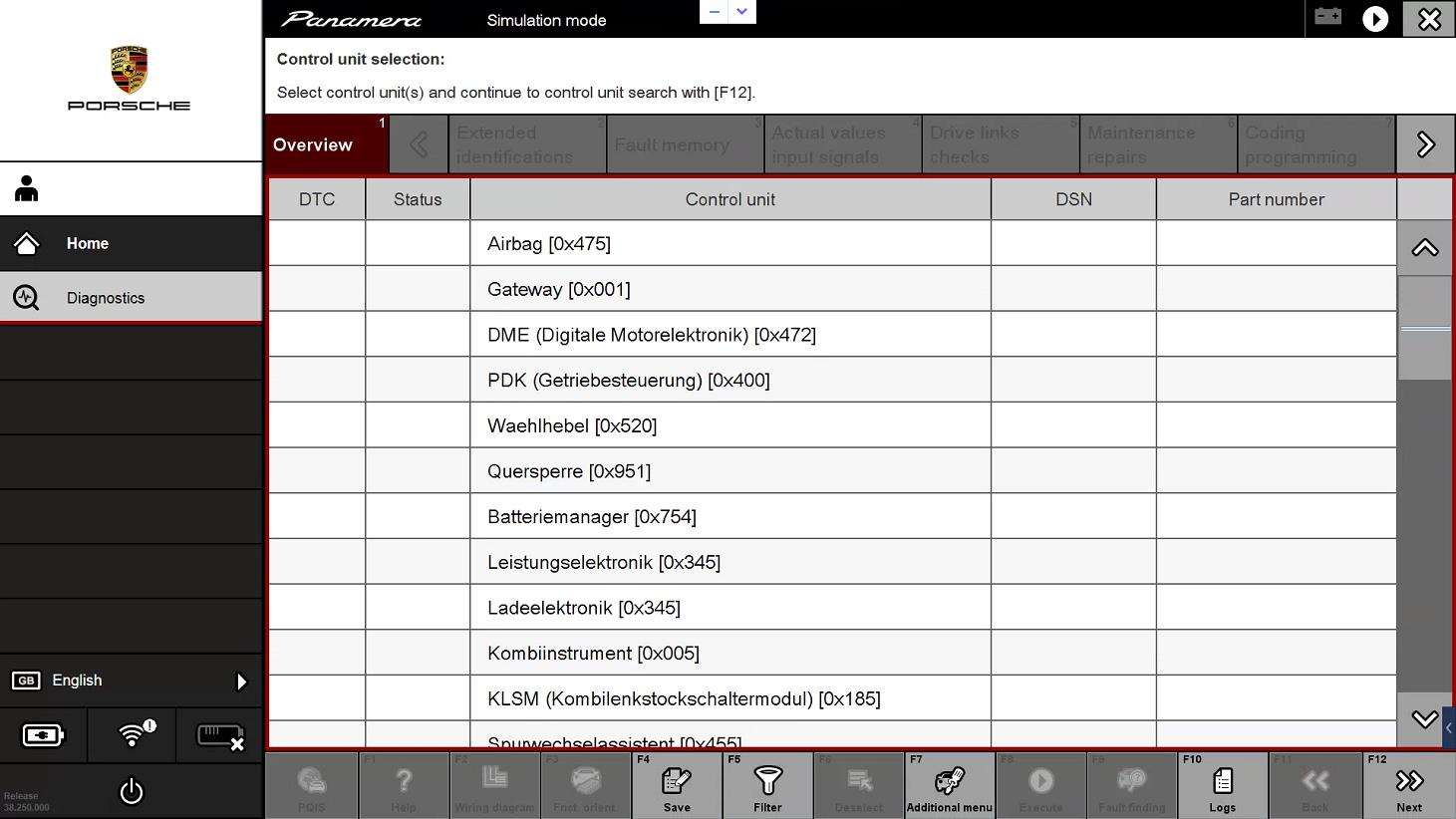This screenshot has width=1456, height=819.
Task: Select the Overview tab
Action: tap(327, 144)
